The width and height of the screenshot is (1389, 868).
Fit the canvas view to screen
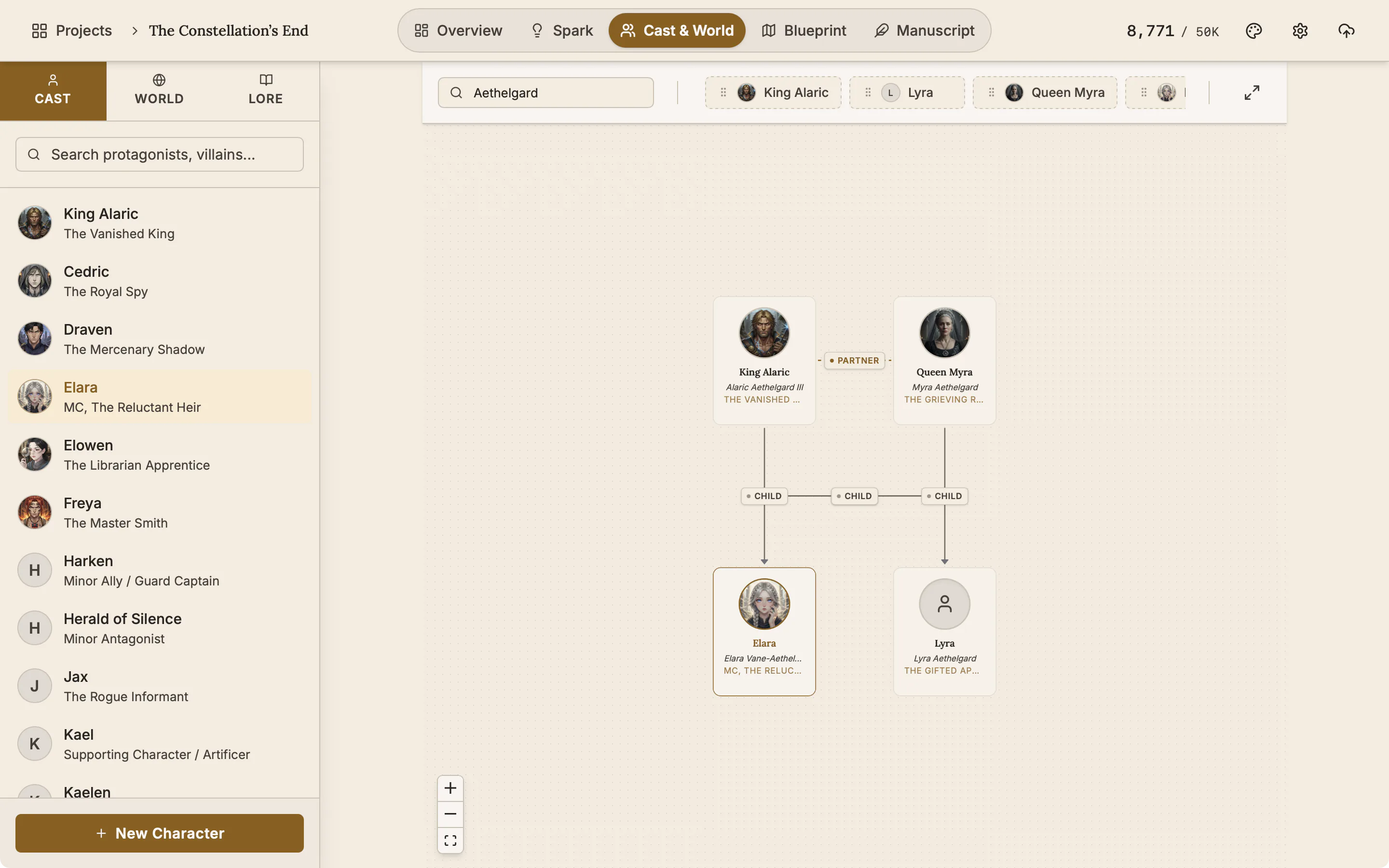(x=450, y=841)
